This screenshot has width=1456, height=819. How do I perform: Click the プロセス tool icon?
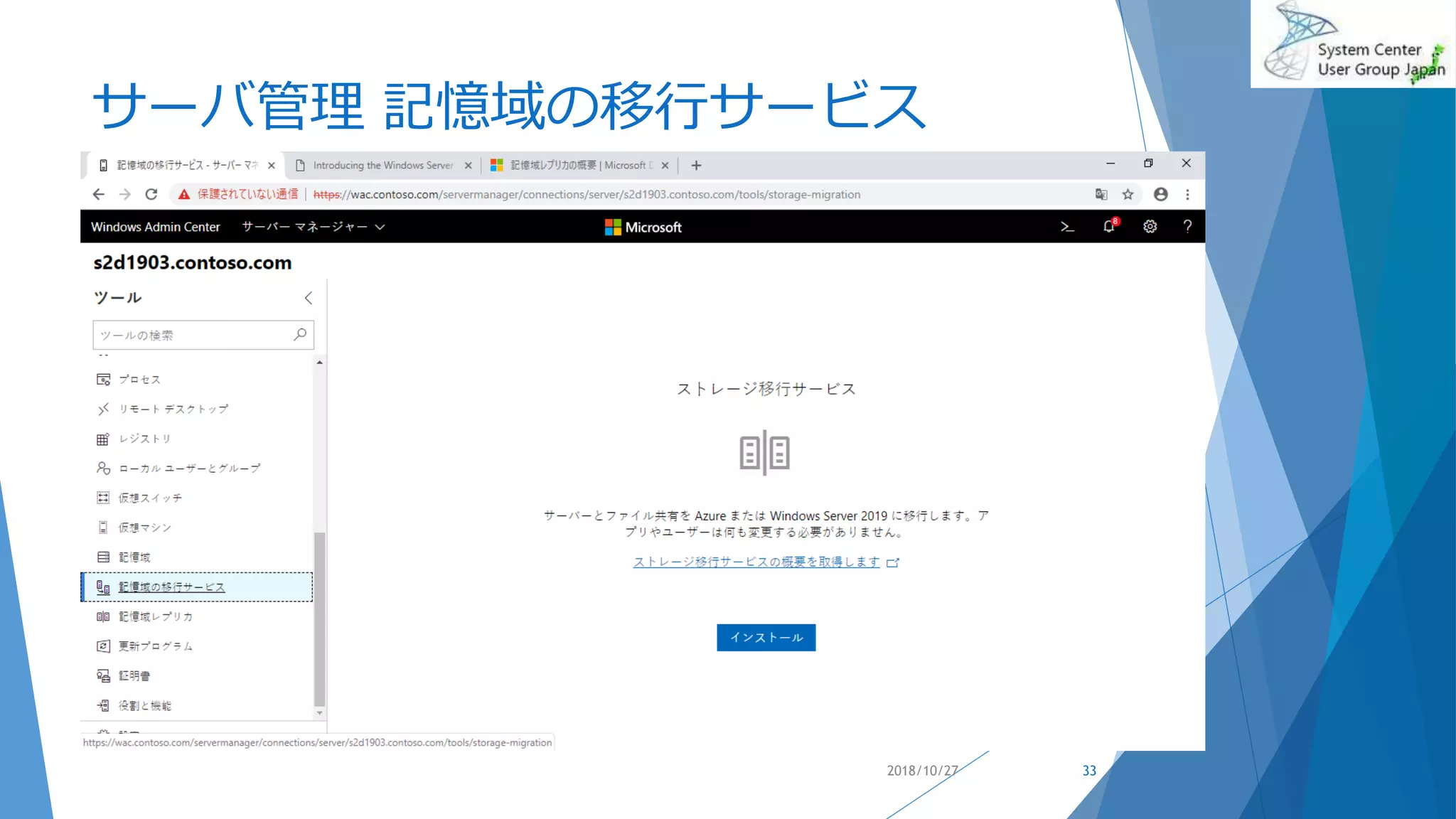point(103,380)
